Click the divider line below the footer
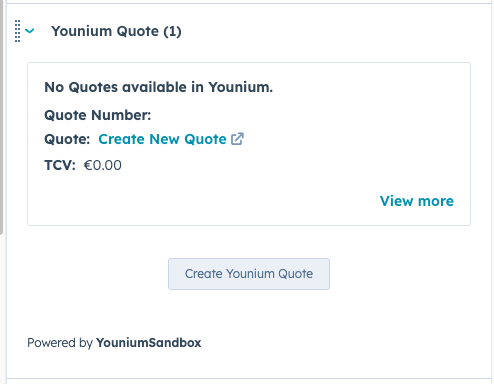This screenshot has height=384, width=494. [249, 378]
